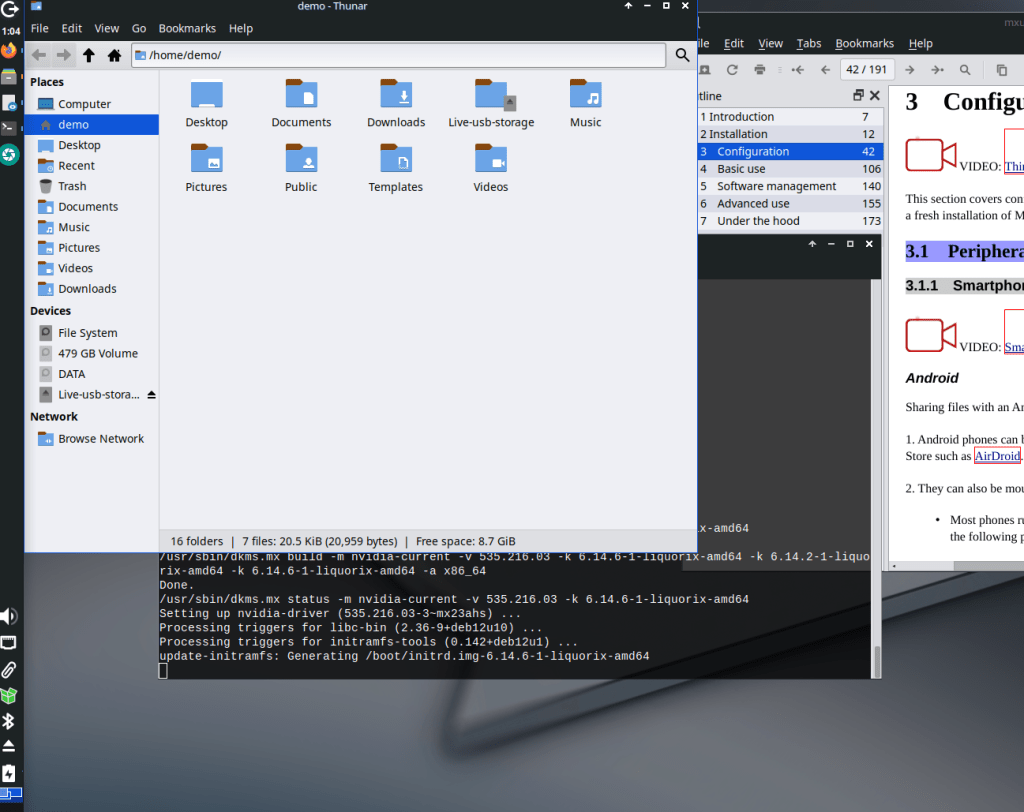The width and height of the screenshot is (1024, 812).
Task: Click the /home/demo/ location bar
Action: 400,55
